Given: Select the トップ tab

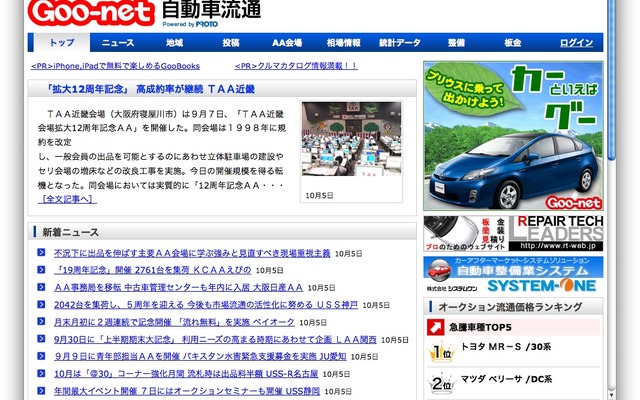Looking at the screenshot, I should (62, 42).
